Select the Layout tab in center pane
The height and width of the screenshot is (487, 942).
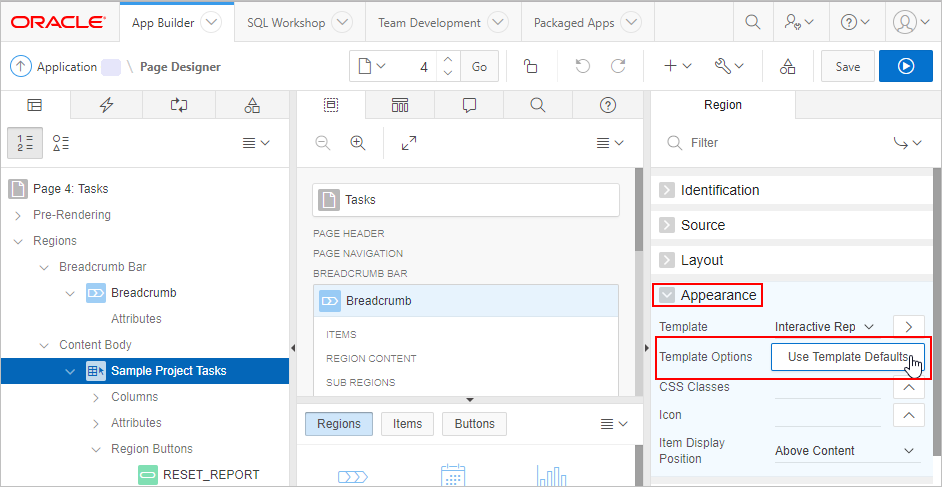coord(331,105)
